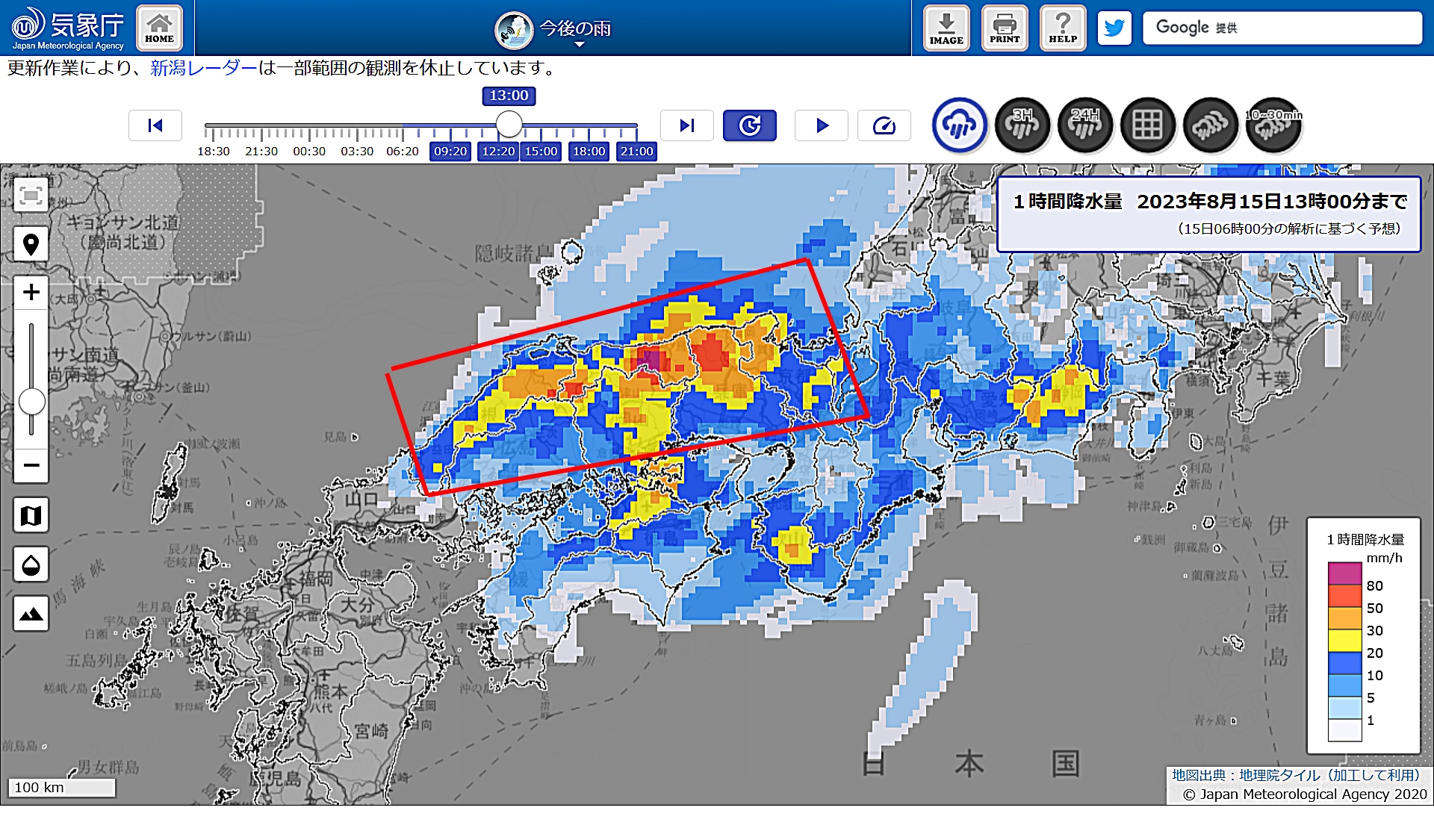Open the 新潟レーダー link
This screenshot has height=840, width=1434.
tap(203, 69)
